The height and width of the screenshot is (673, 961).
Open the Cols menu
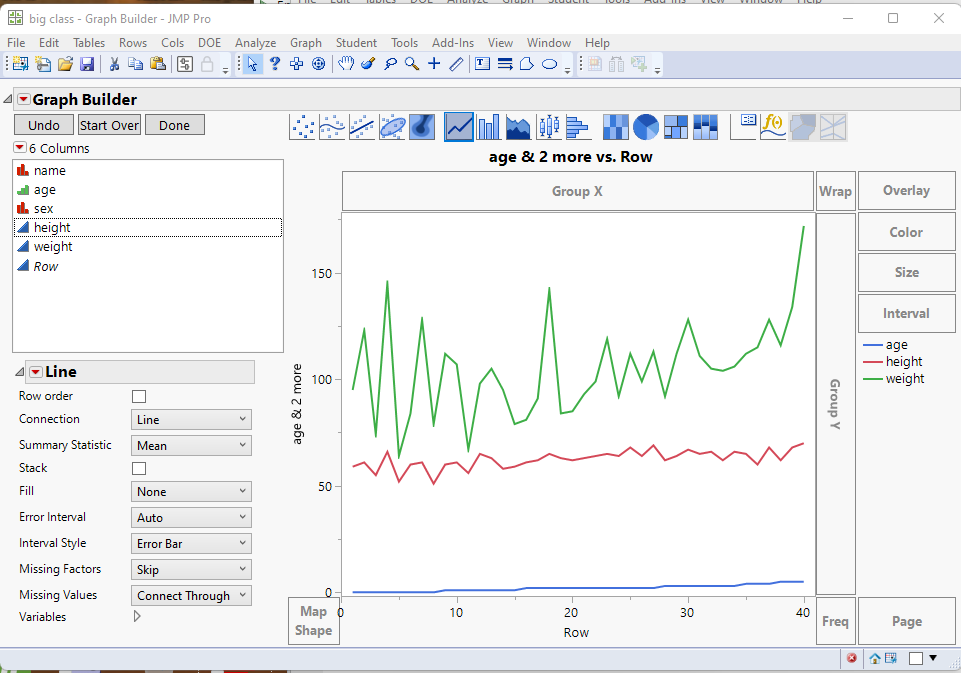172,43
